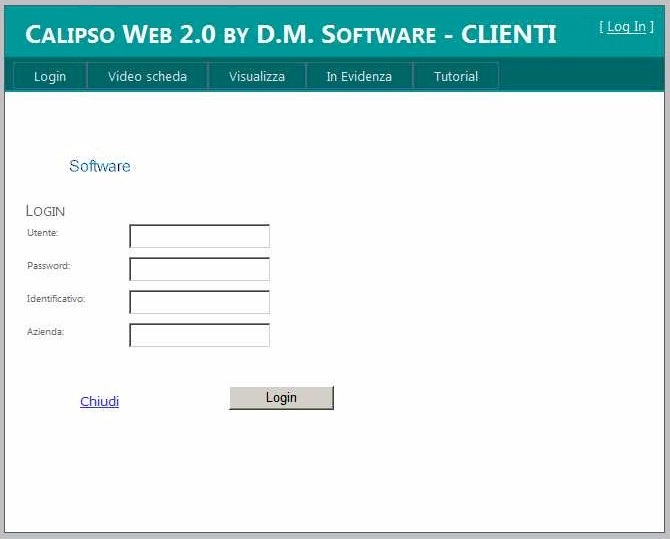Screen dimensions: 670x539
Task: Click the LOGIN section heading
Action: tap(45, 211)
